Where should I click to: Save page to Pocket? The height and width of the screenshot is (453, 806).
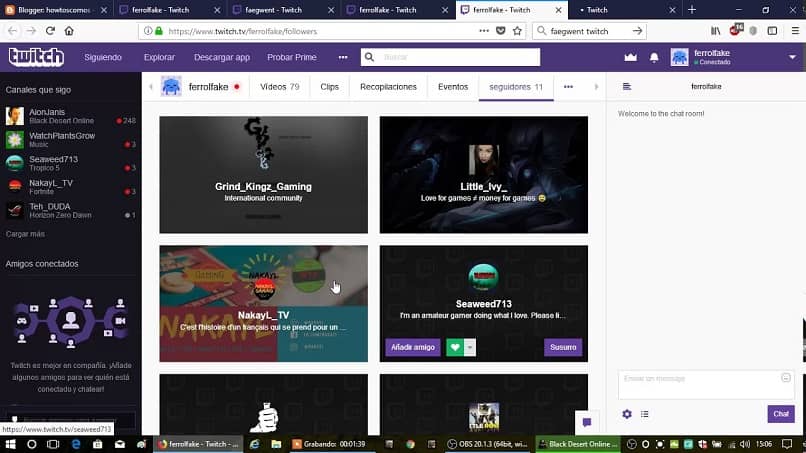[x=501, y=31]
